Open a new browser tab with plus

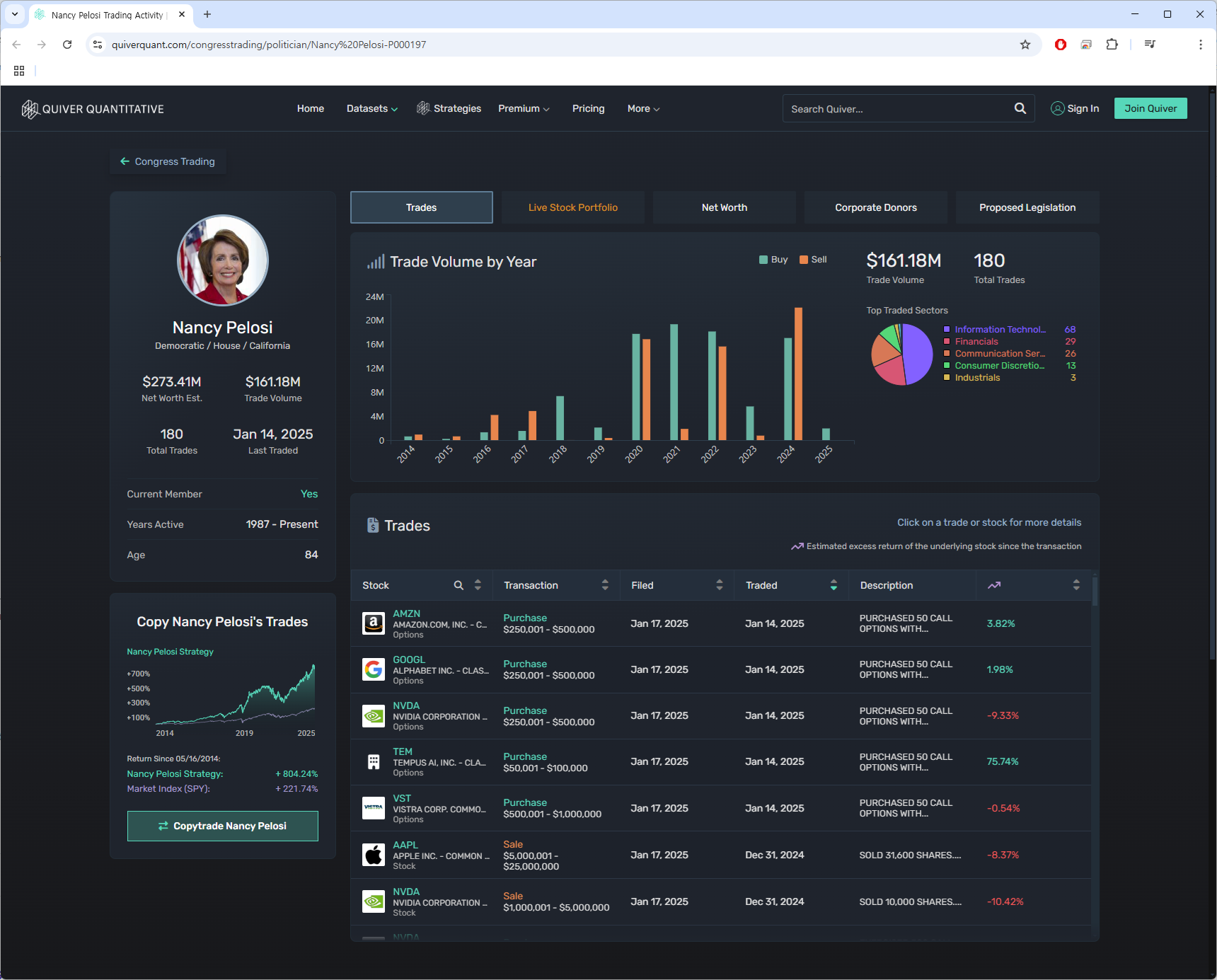click(207, 14)
